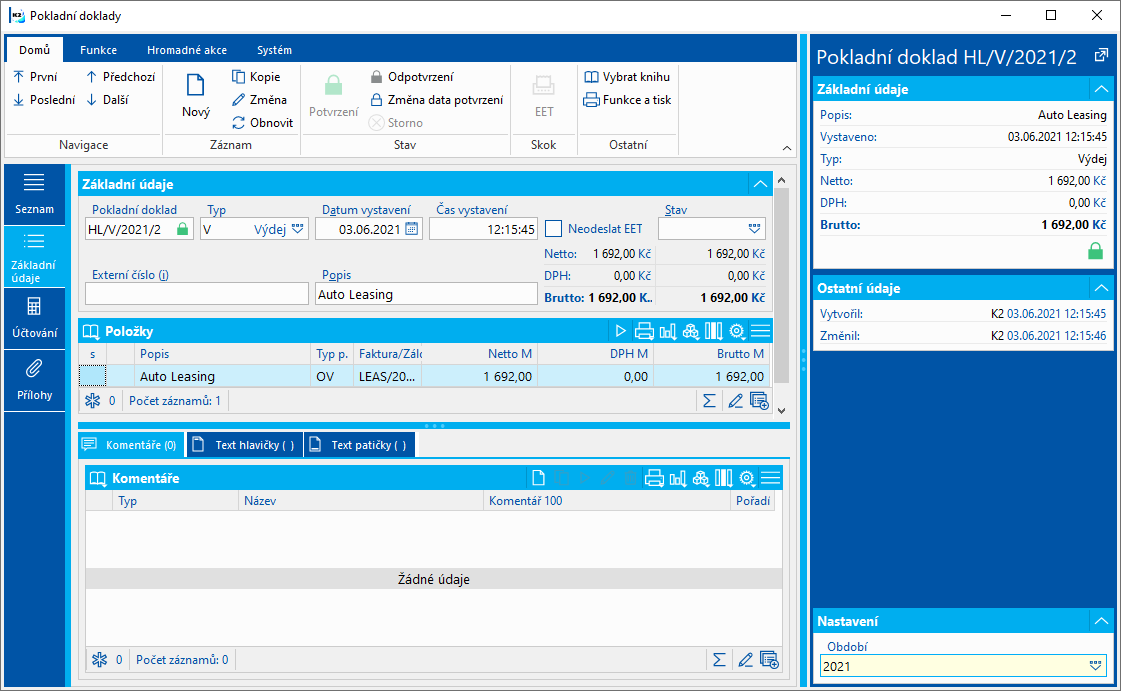1121x691 pixels.
Task: Click the Název column header in Komentáře
Action: tap(360, 501)
